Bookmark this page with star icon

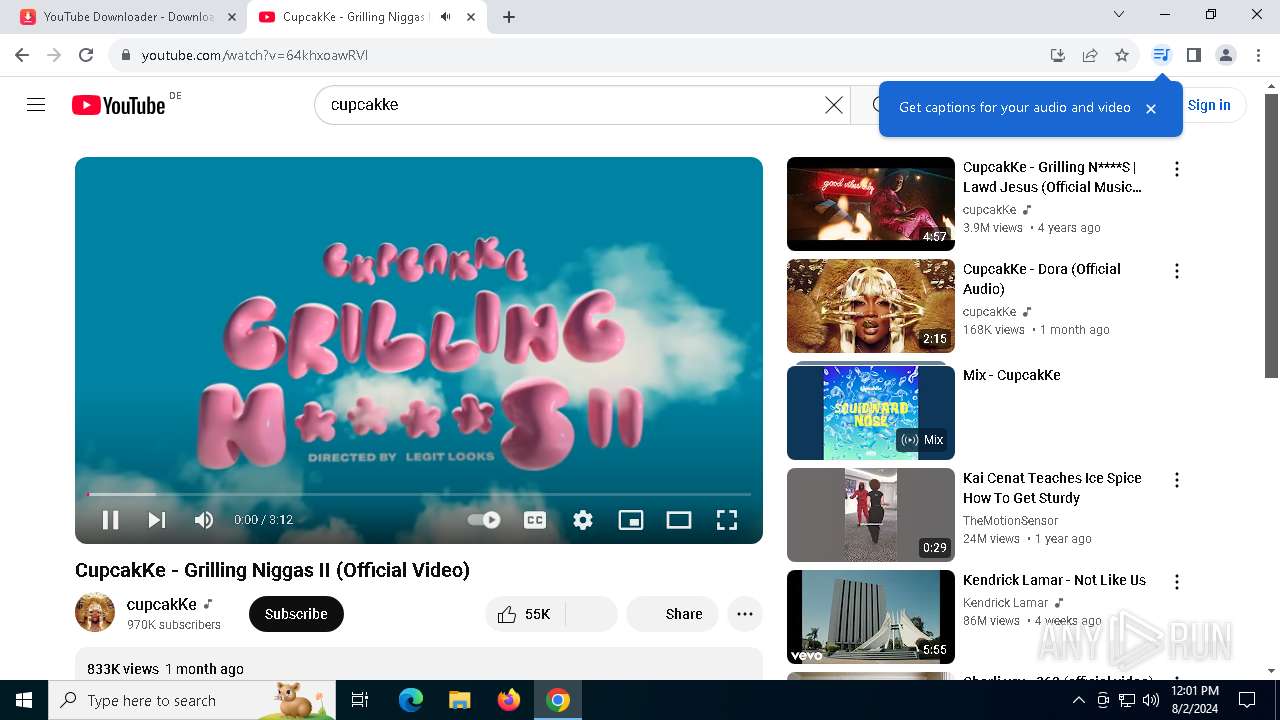pos(1122,55)
